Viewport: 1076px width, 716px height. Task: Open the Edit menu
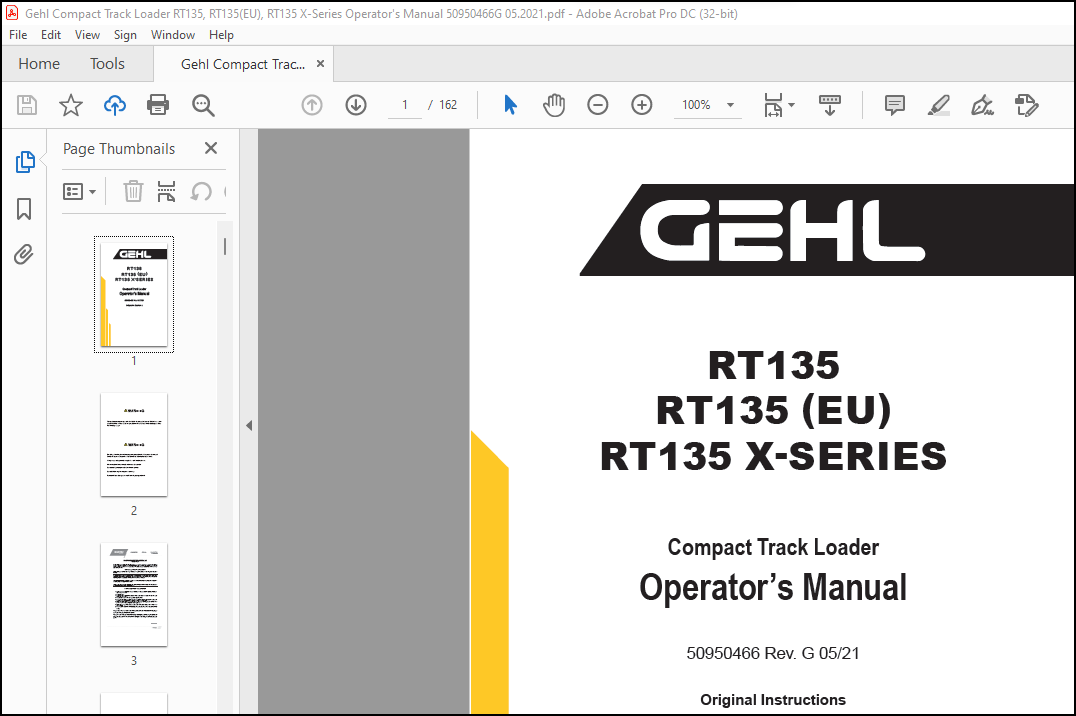[x=51, y=35]
